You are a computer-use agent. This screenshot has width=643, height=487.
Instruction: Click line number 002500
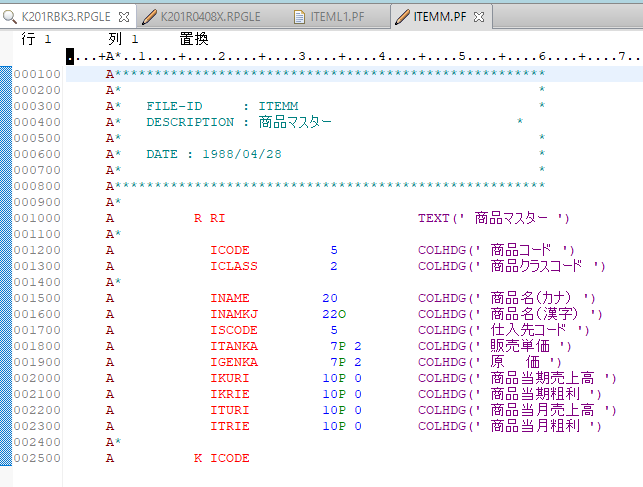click(37, 458)
